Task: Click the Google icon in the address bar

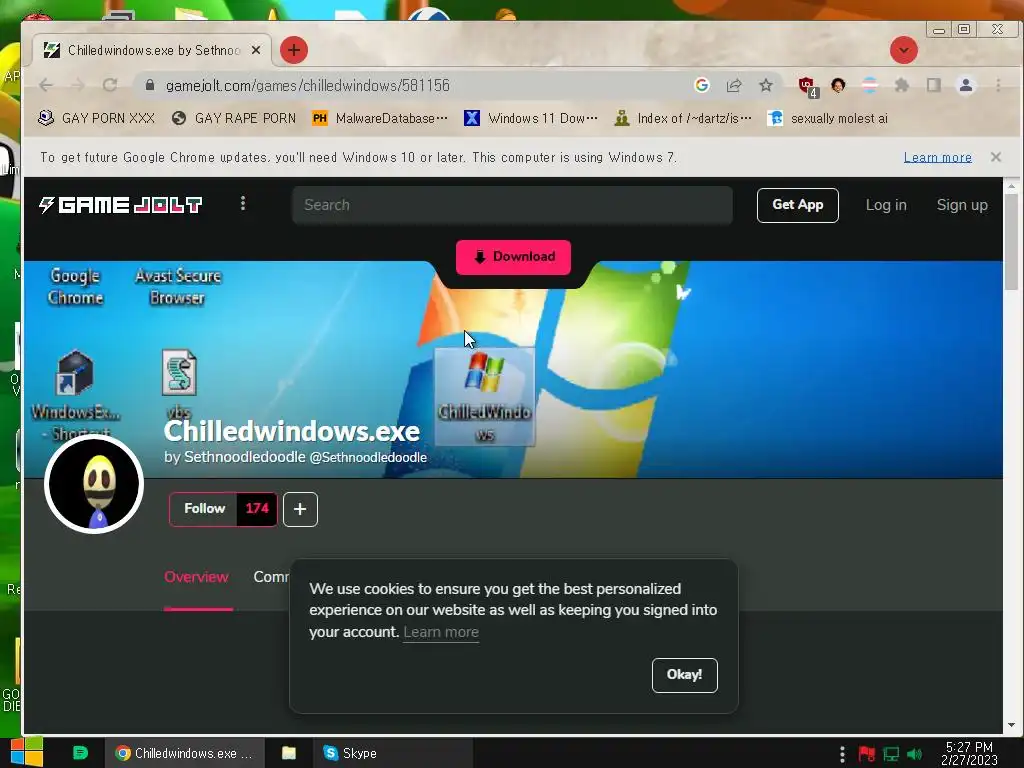Action: click(x=702, y=85)
